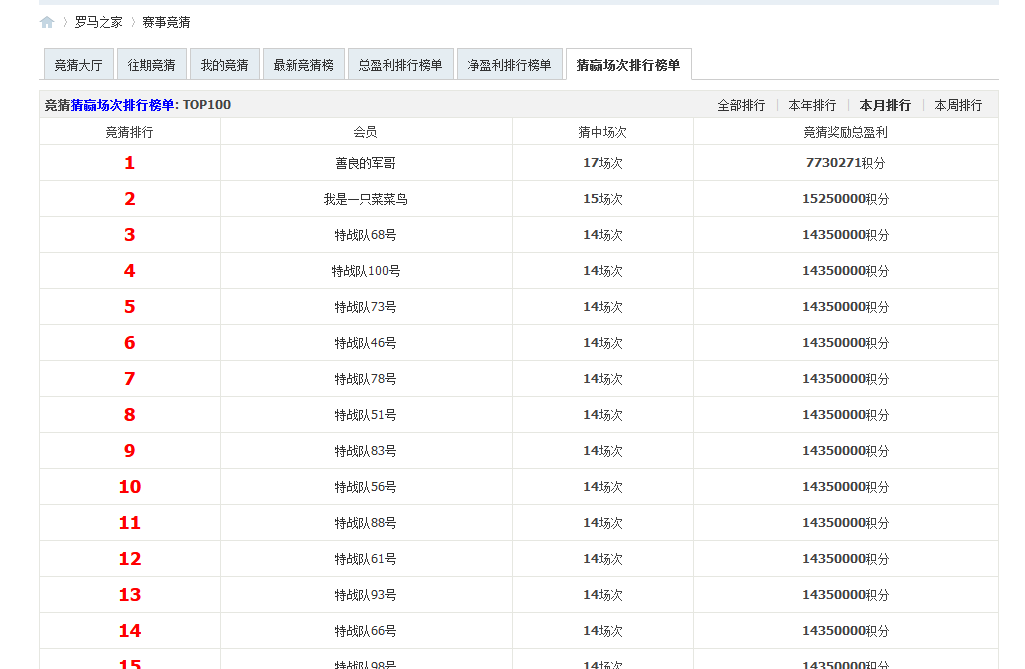1025x669 pixels.
Task: Switch to the 净盈利排行榜单 tab
Action: pyautogui.click(x=510, y=62)
